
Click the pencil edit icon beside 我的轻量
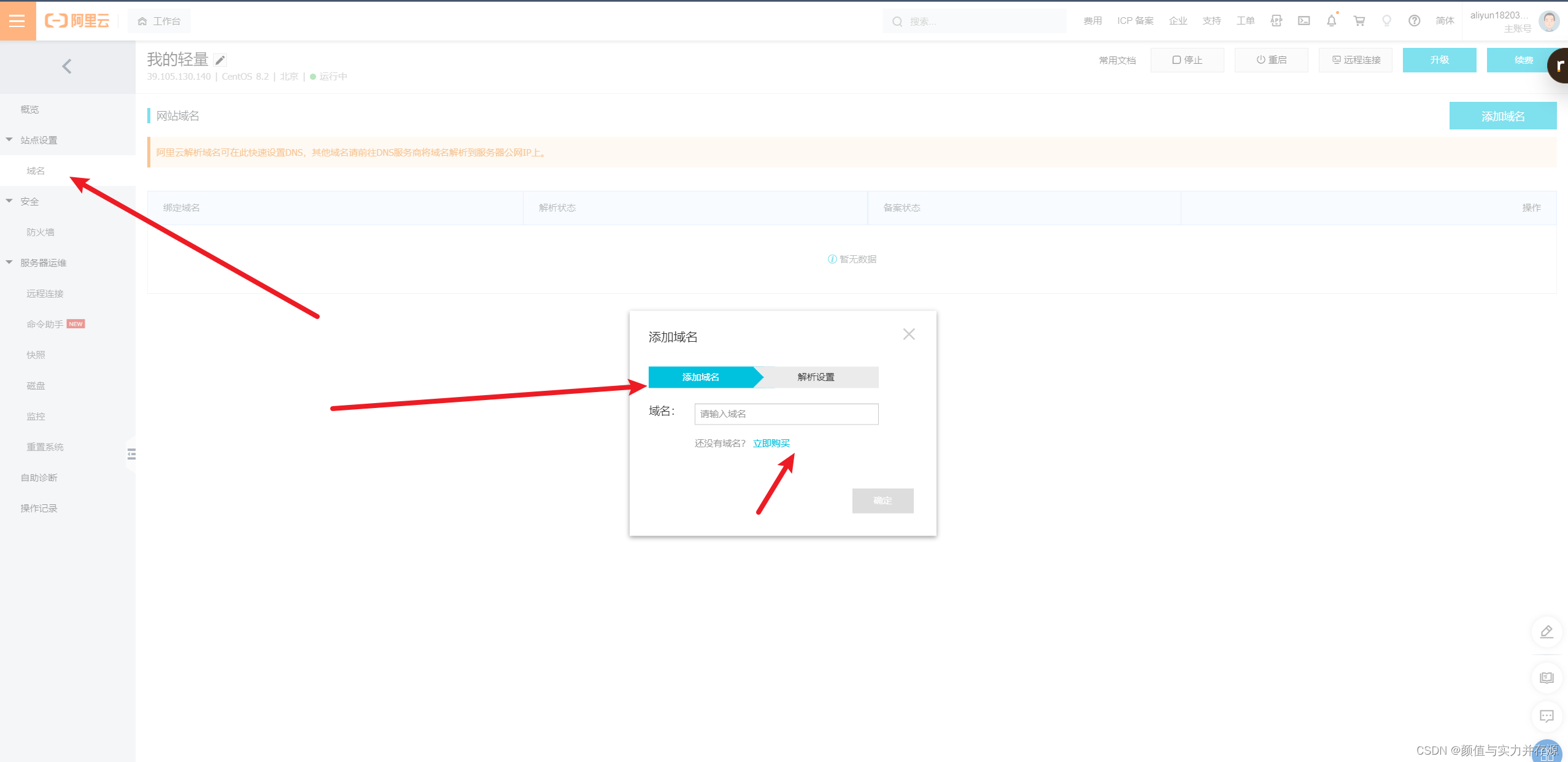pyautogui.click(x=220, y=60)
